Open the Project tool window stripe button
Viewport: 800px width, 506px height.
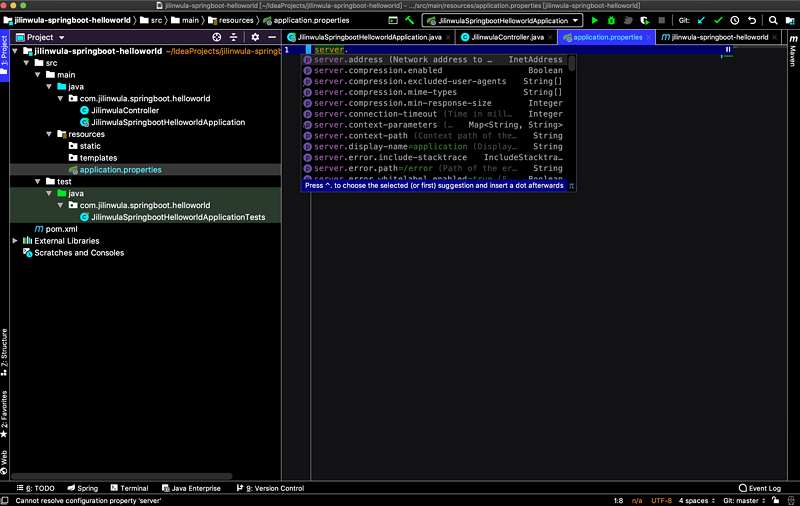point(4,56)
